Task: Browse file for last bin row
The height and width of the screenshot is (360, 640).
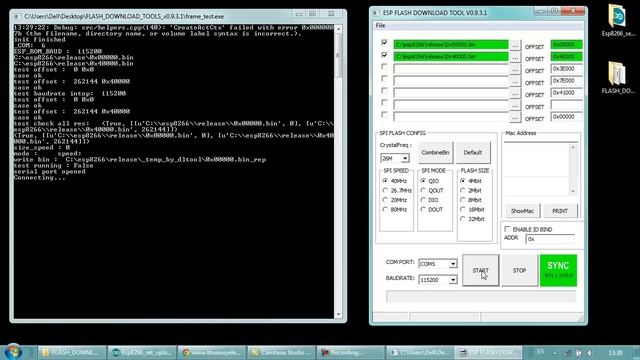Action: [x=515, y=118]
